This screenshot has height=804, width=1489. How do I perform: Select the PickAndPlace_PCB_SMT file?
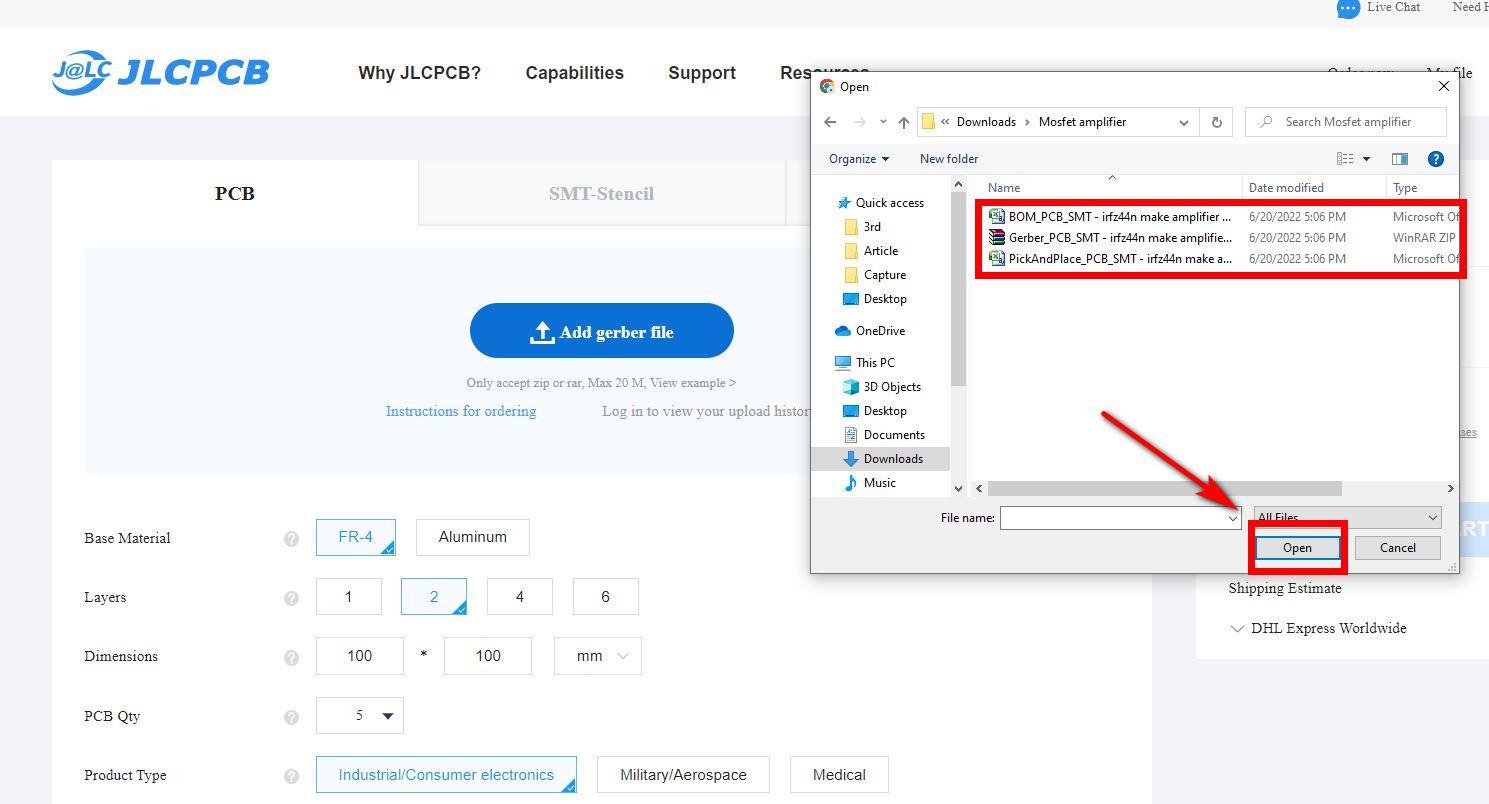pos(1110,258)
